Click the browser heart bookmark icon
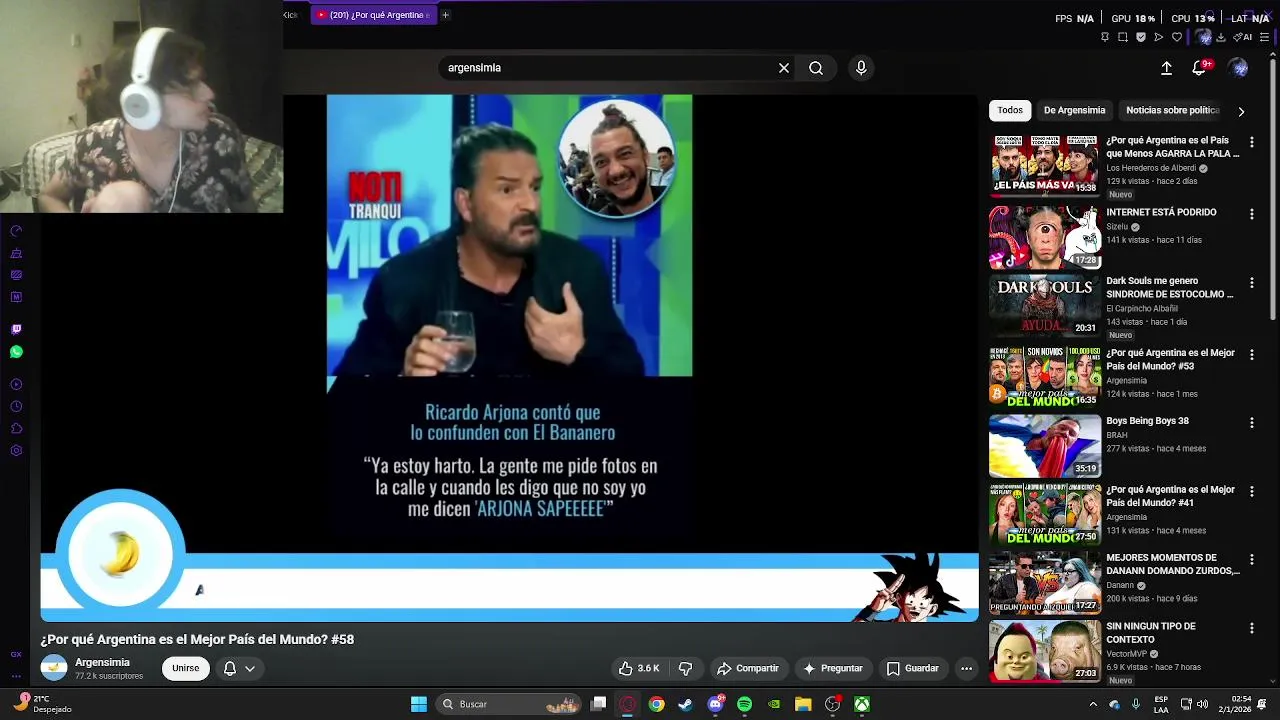Viewport: 1280px width, 720px height. pos(1177,37)
